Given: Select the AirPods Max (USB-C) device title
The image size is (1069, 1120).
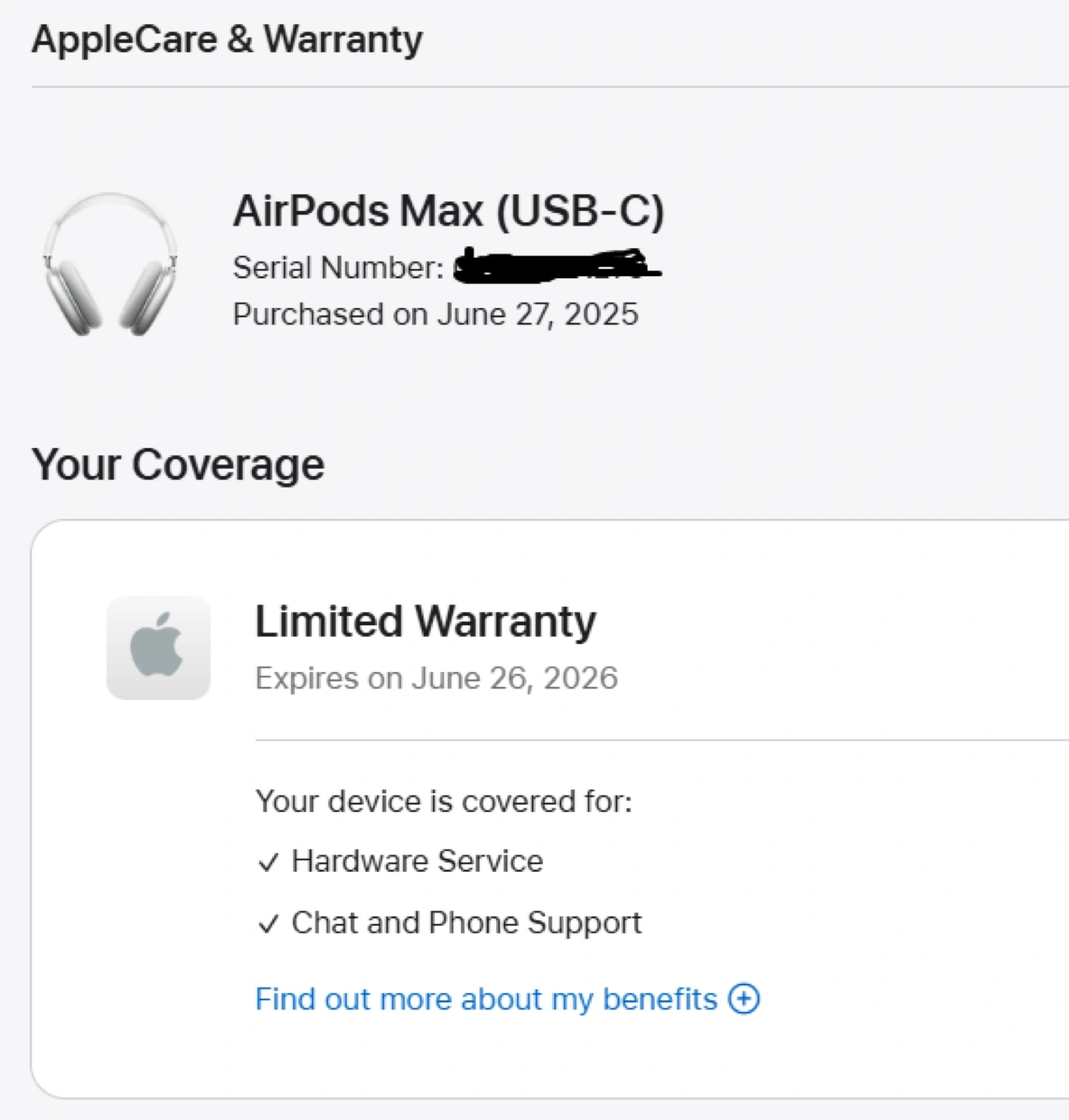Looking at the screenshot, I should coord(449,211).
